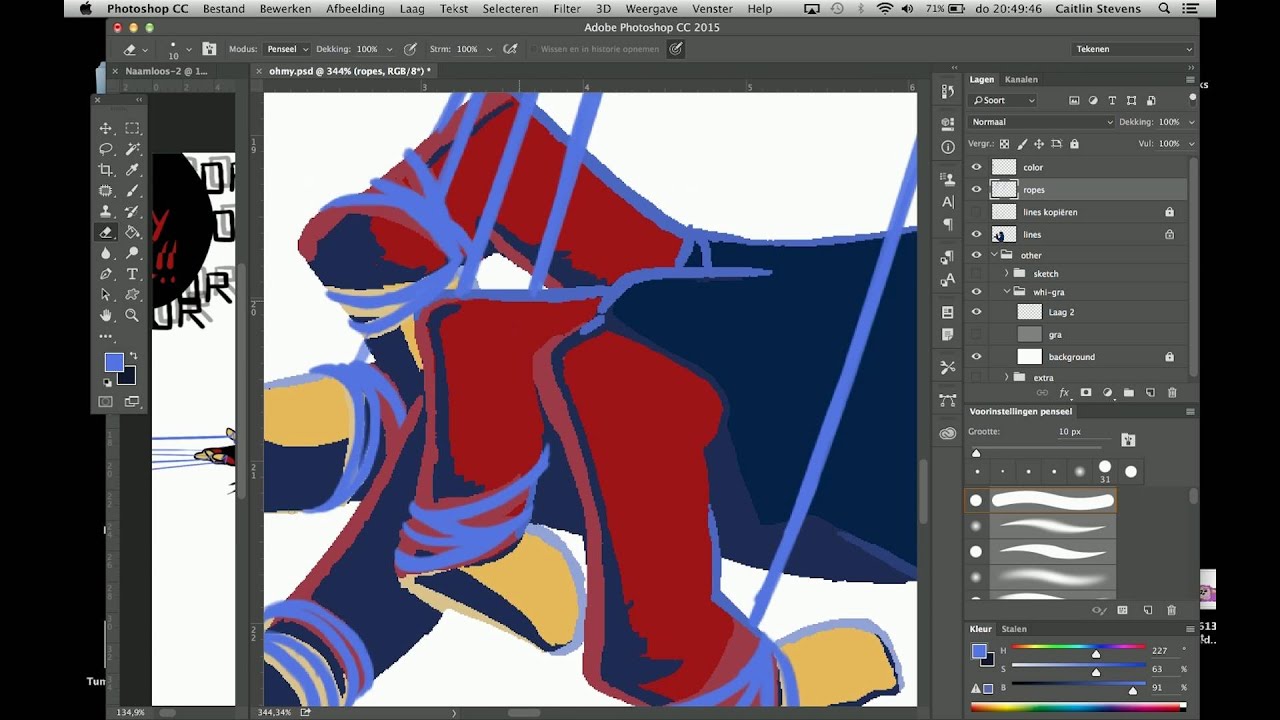Select the Clone Stamp tool

coord(106,212)
